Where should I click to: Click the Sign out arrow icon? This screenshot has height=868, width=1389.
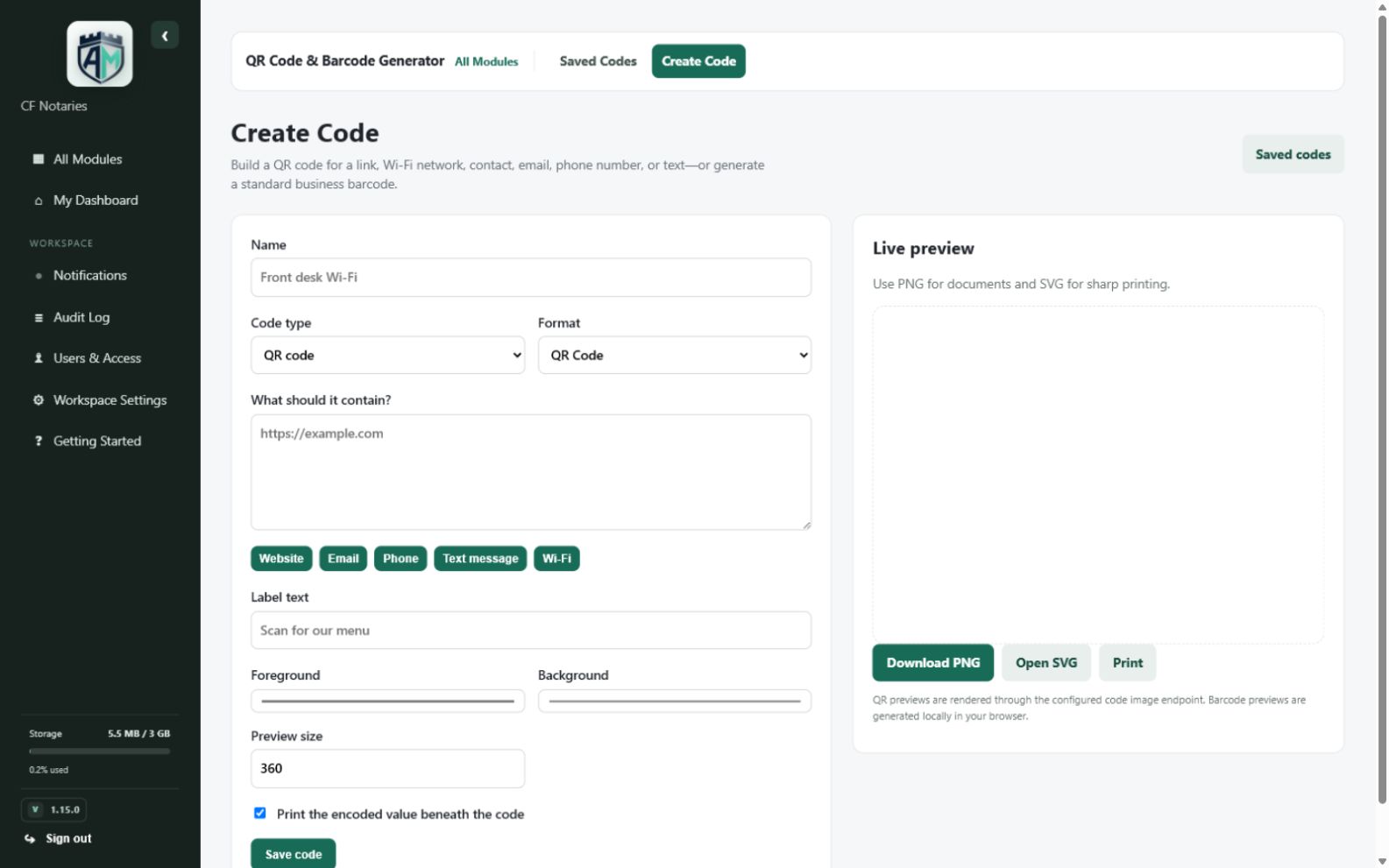(30, 839)
